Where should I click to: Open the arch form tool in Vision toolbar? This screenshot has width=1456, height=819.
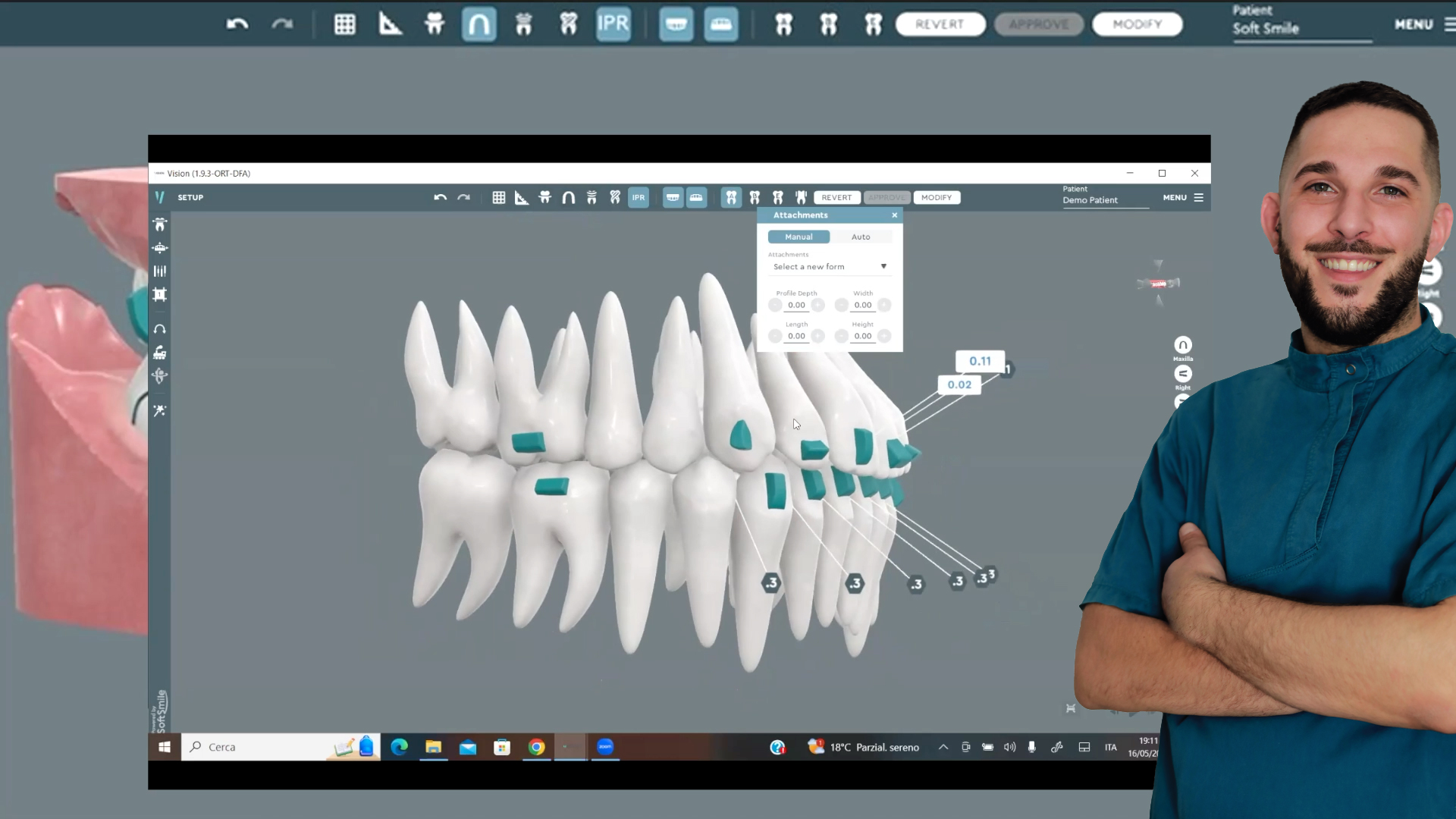[x=568, y=197]
